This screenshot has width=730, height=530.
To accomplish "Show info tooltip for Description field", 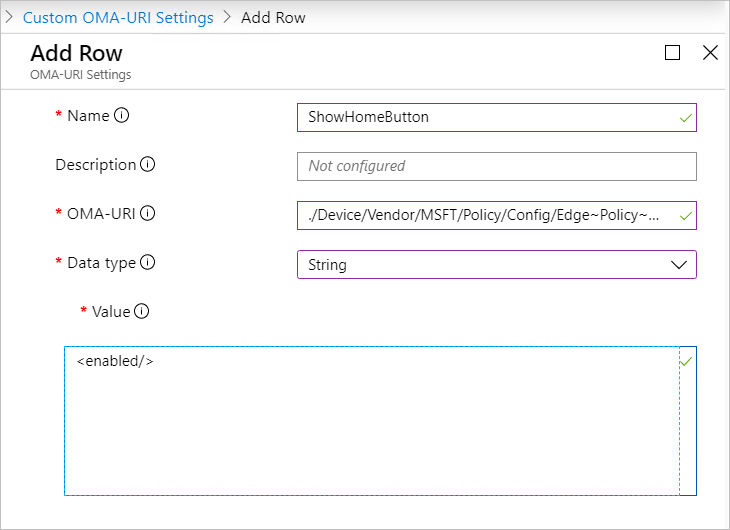I will click(148, 164).
